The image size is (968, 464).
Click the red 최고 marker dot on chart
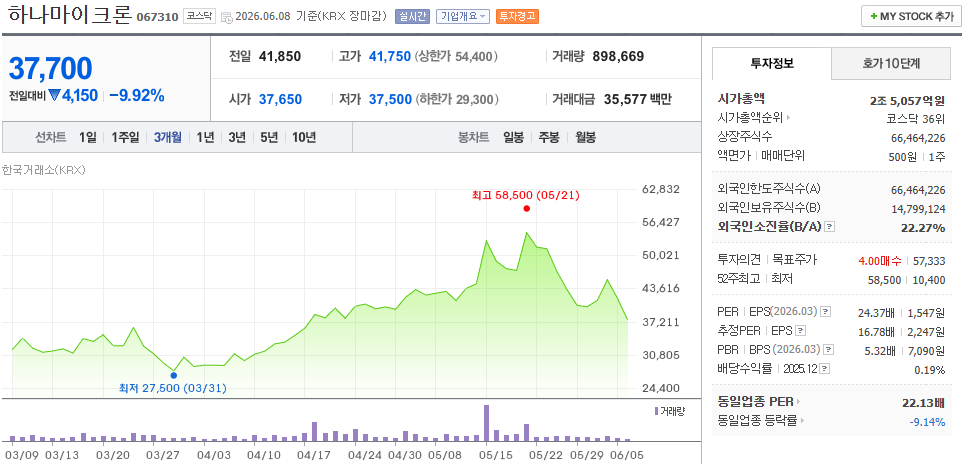[x=526, y=209]
